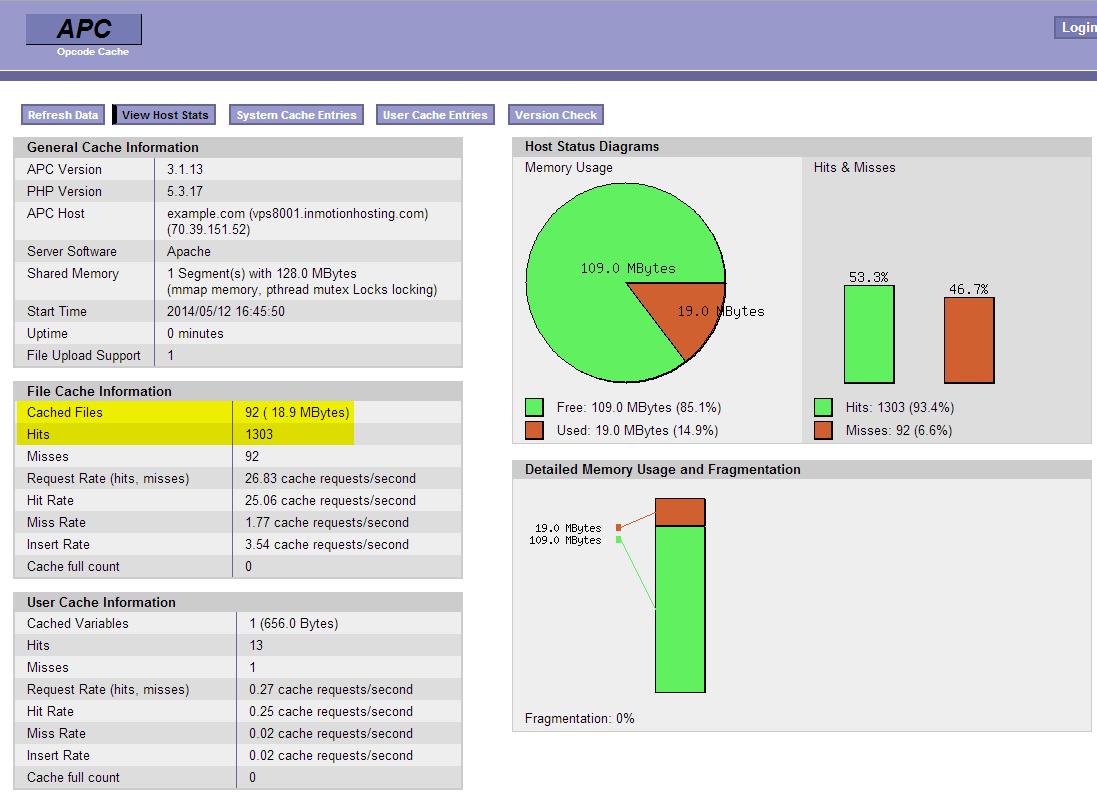Click the orange Used memory legend swatch
Screen dimensions: 1097x796
(x=534, y=430)
